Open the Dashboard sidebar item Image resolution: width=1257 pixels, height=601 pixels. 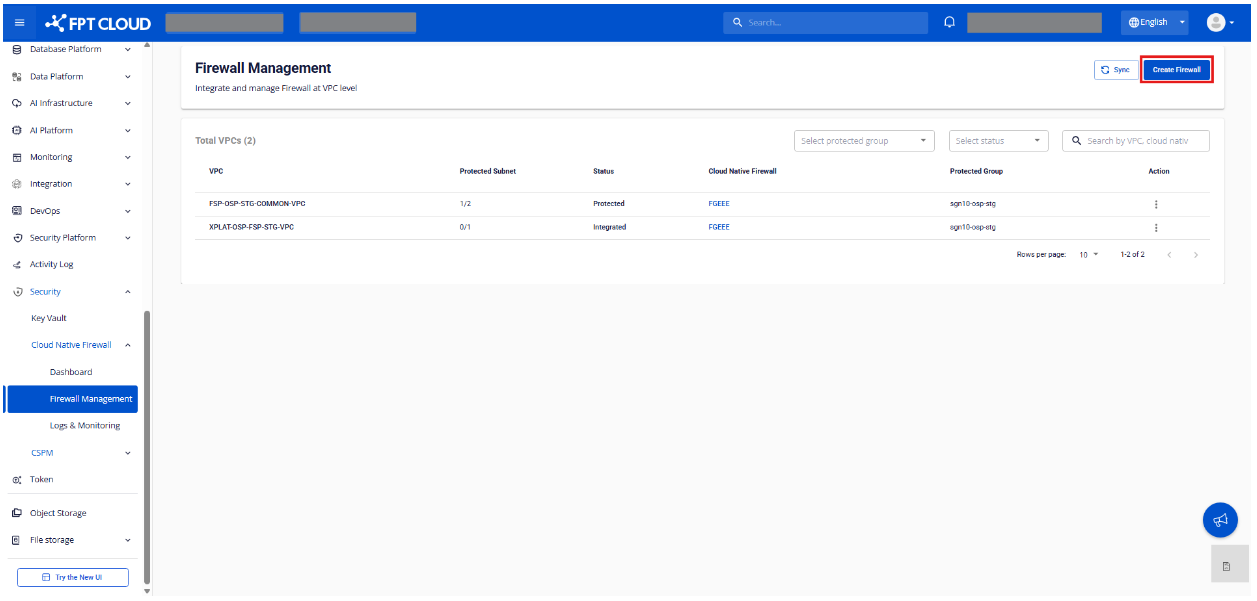coord(71,372)
